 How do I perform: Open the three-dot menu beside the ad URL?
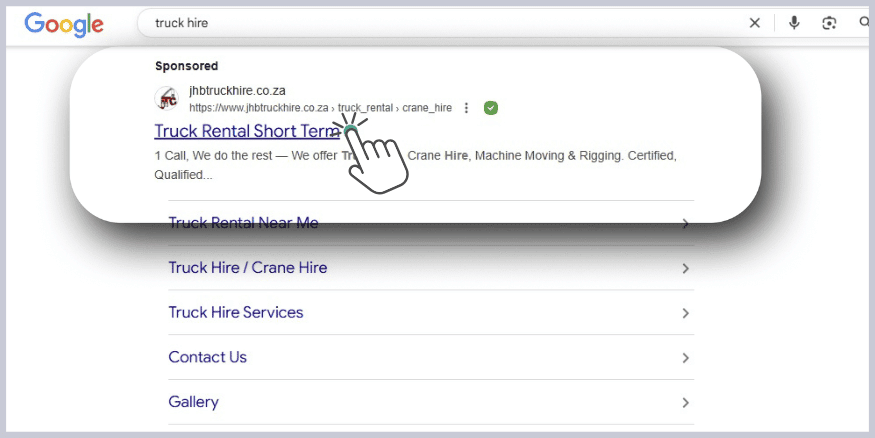(467, 108)
